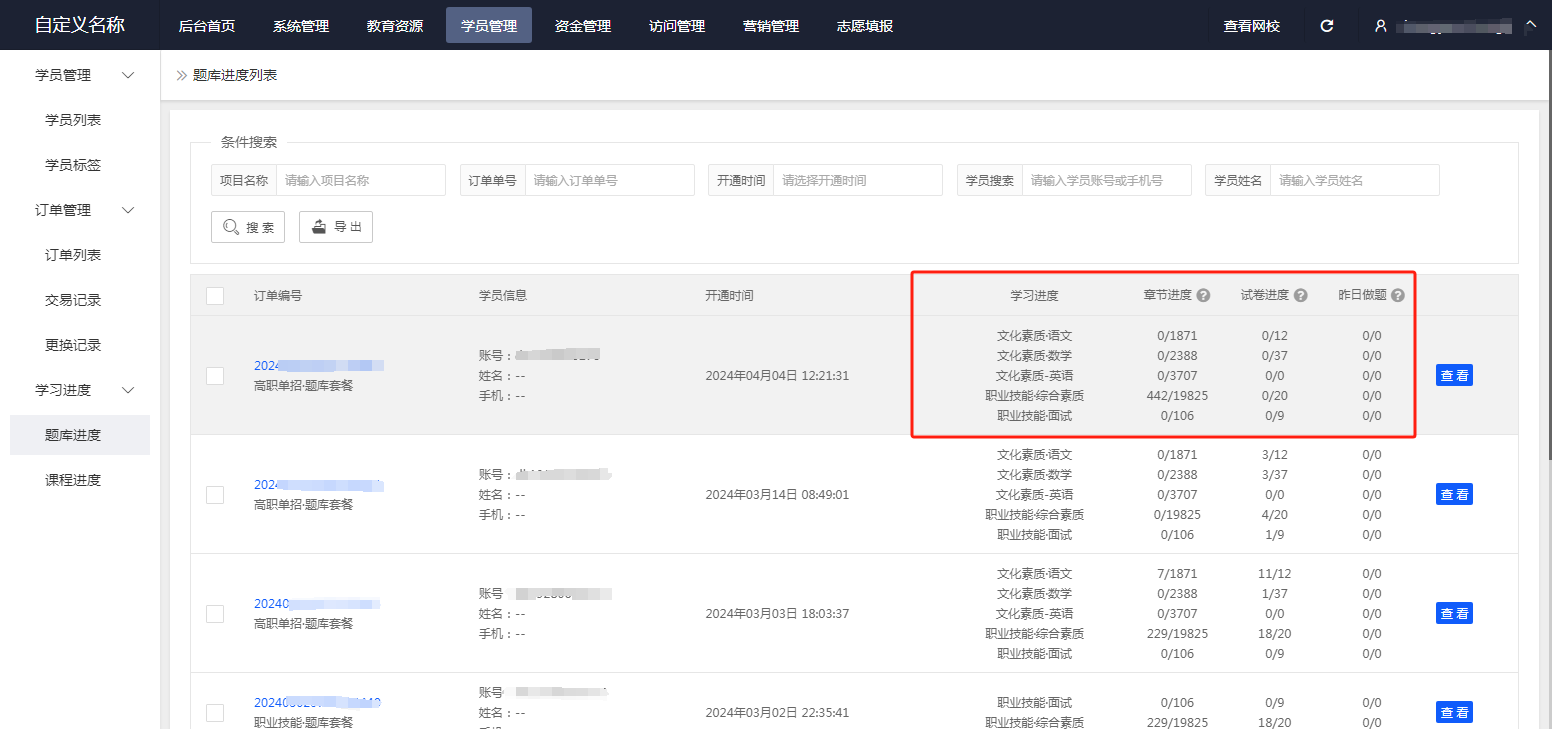Go to 交易记录 in sidebar

[x=73, y=300]
